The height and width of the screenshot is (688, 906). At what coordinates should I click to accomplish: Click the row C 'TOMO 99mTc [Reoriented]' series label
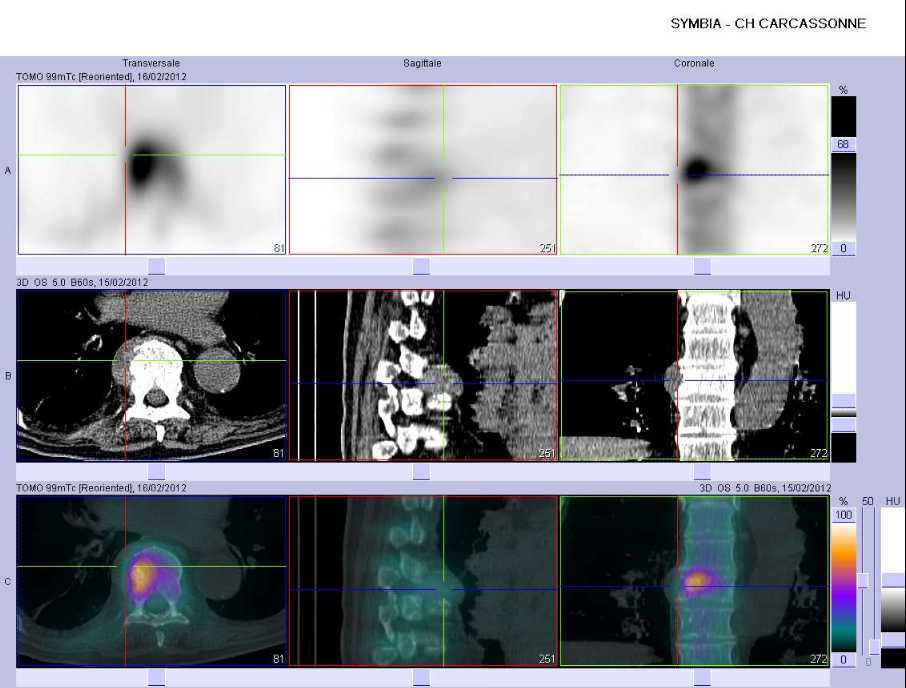click(101, 488)
